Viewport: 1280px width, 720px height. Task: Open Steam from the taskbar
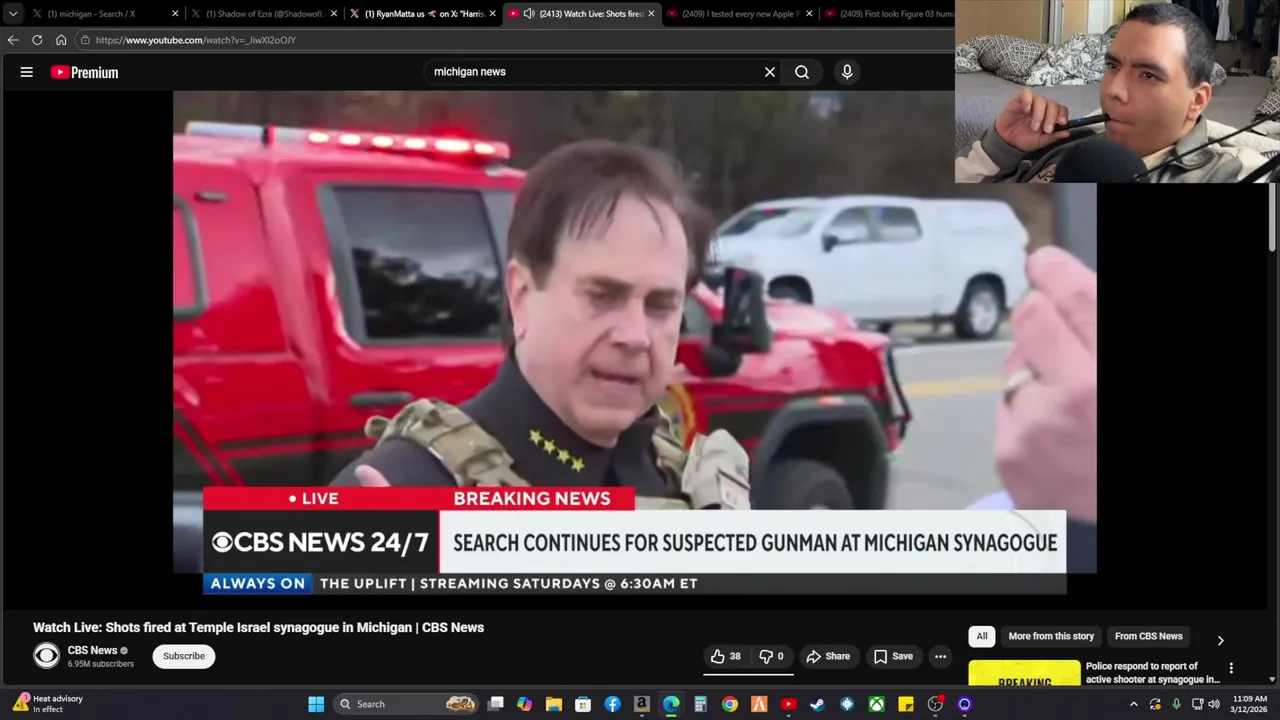pyautogui.click(x=818, y=704)
